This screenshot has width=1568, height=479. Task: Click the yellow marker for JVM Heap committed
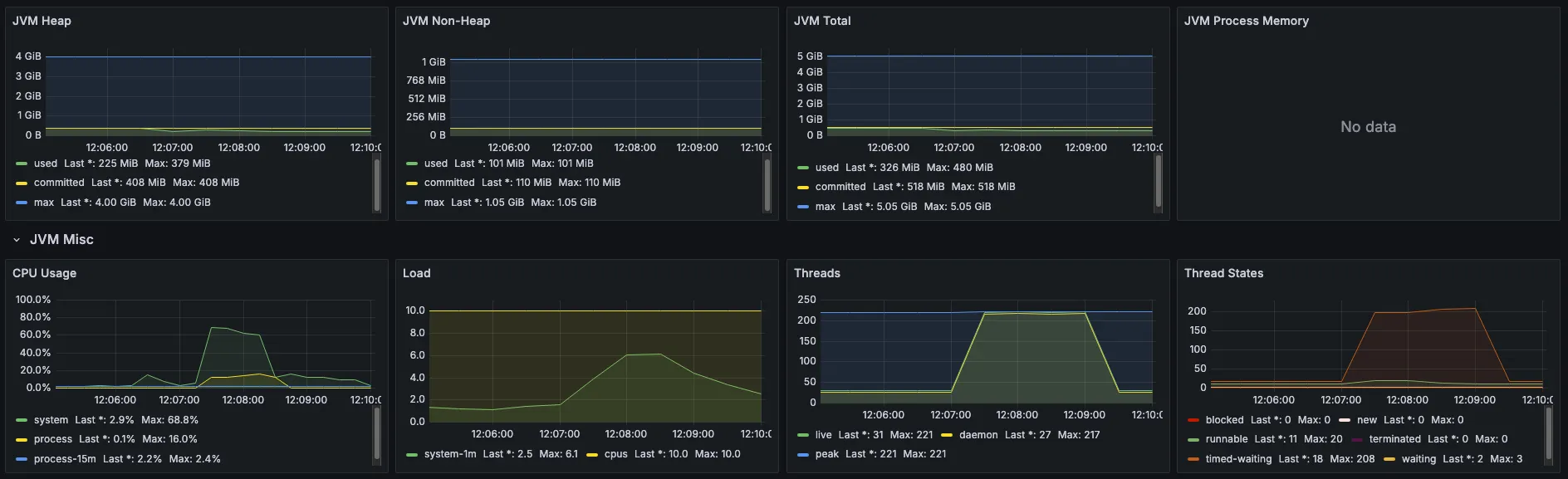click(x=22, y=183)
